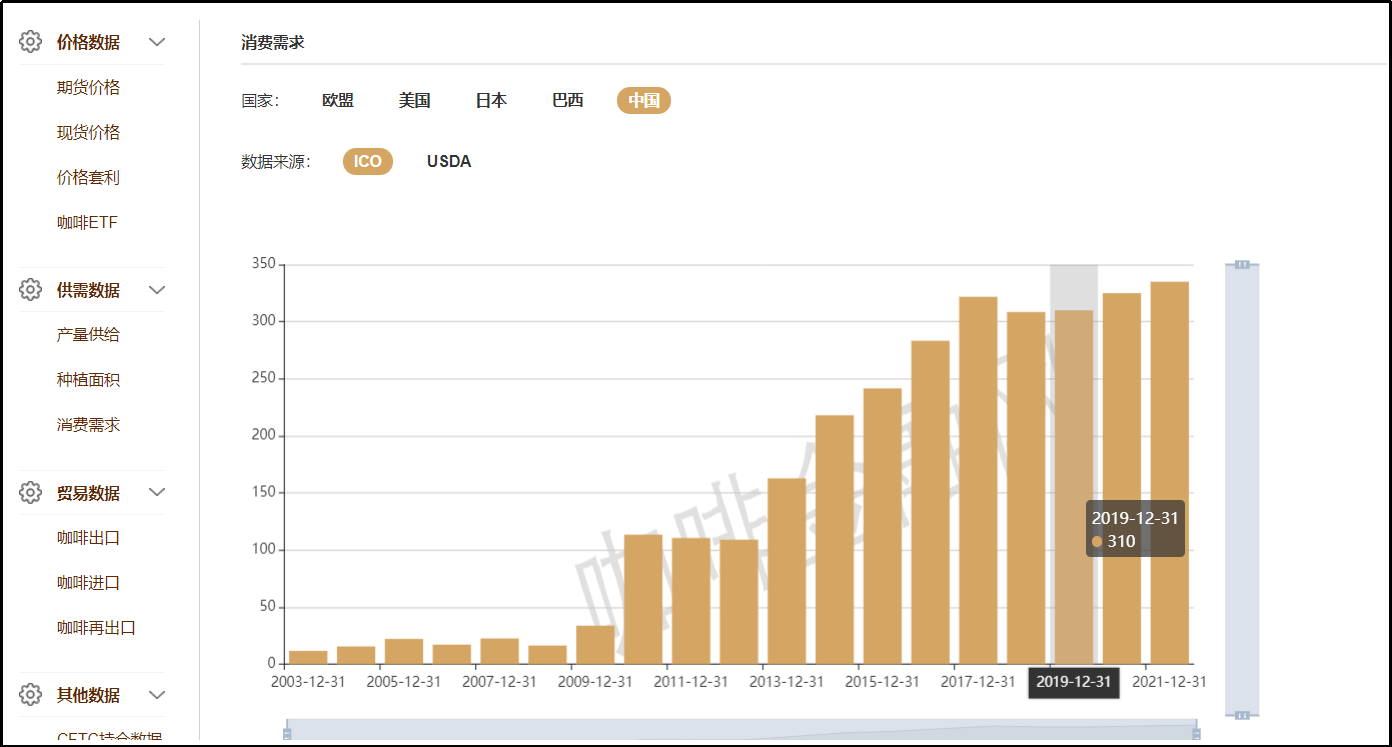This screenshot has width=1392, height=747.
Task: Select country 中国
Action: [x=644, y=100]
